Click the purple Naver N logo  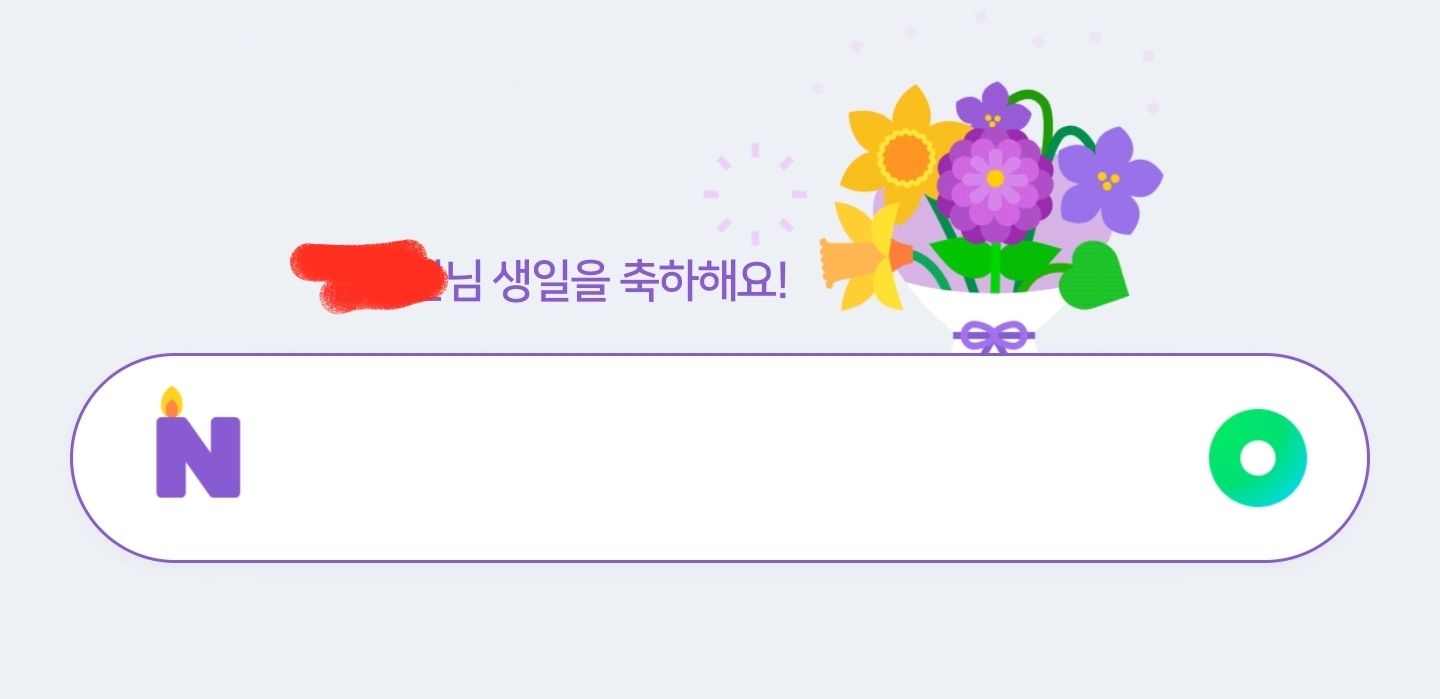(198, 456)
